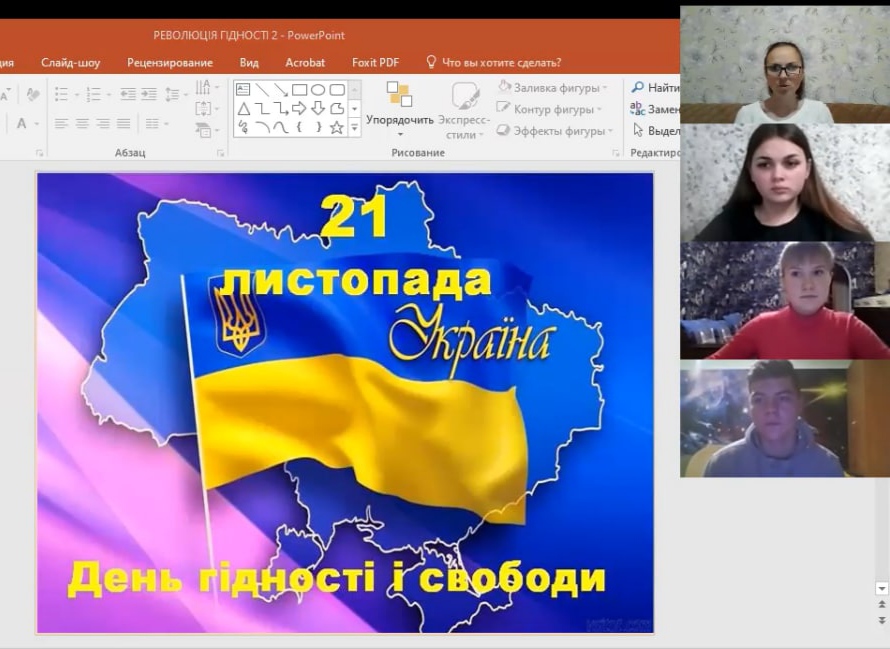Screen dimensions: 890x649
Task: Click the Ukraine flag slide image
Action: pyautogui.click(x=345, y=402)
